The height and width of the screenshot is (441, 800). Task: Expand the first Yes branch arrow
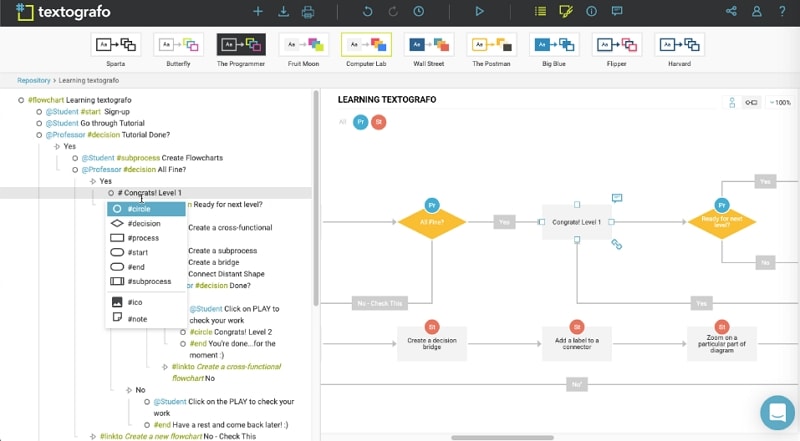pos(57,146)
